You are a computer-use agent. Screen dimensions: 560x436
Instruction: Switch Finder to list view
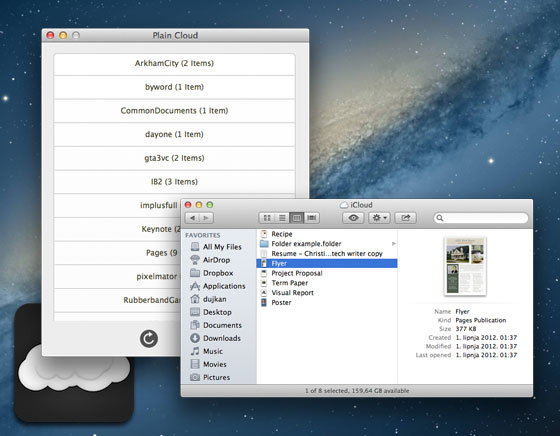point(282,218)
